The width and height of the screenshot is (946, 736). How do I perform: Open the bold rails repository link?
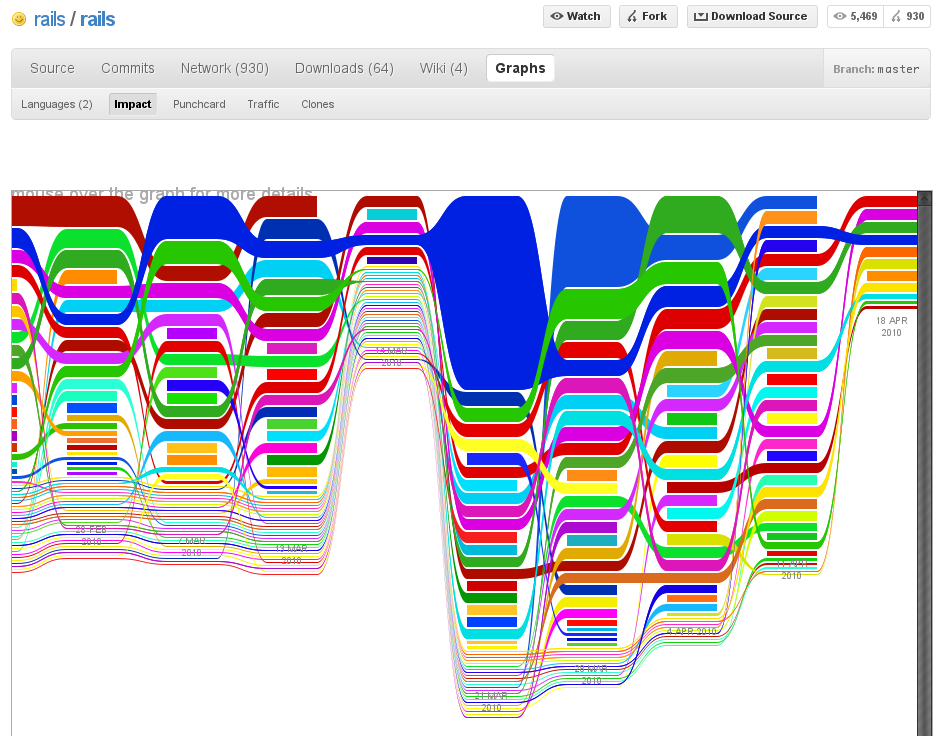pos(97,19)
